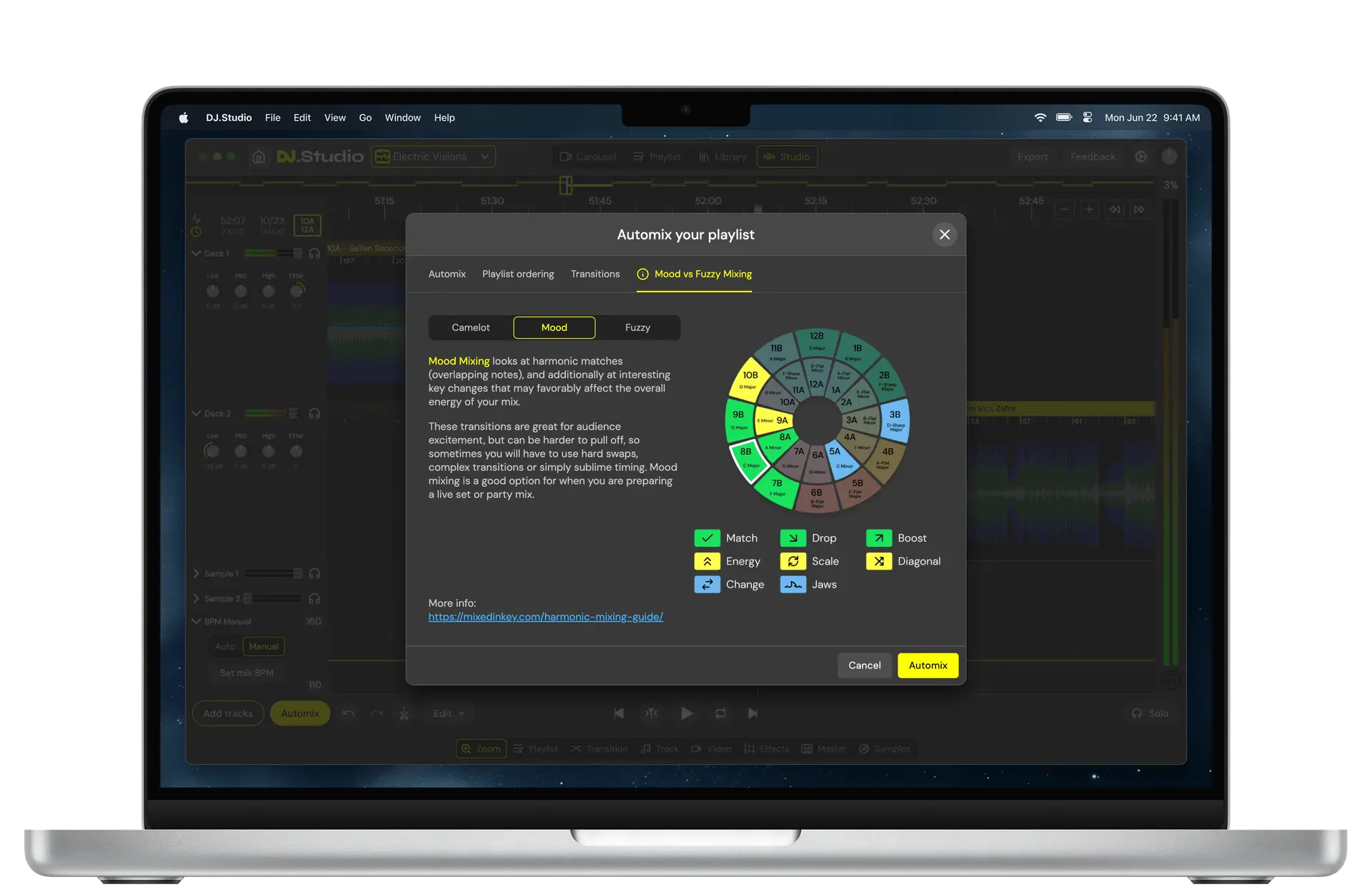This screenshot has height=892, width=1372.
Task: Click the Diagonal shuffle legend icon
Action: pyautogui.click(x=879, y=562)
